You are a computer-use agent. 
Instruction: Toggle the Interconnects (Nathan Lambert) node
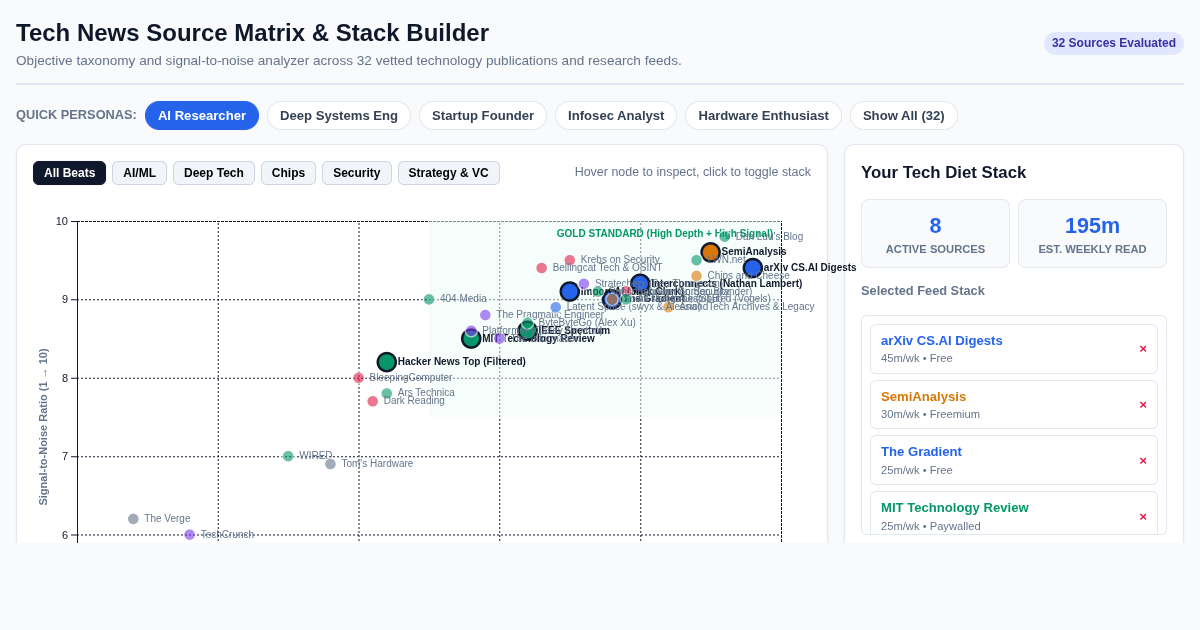pyautogui.click(x=640, y=283)
